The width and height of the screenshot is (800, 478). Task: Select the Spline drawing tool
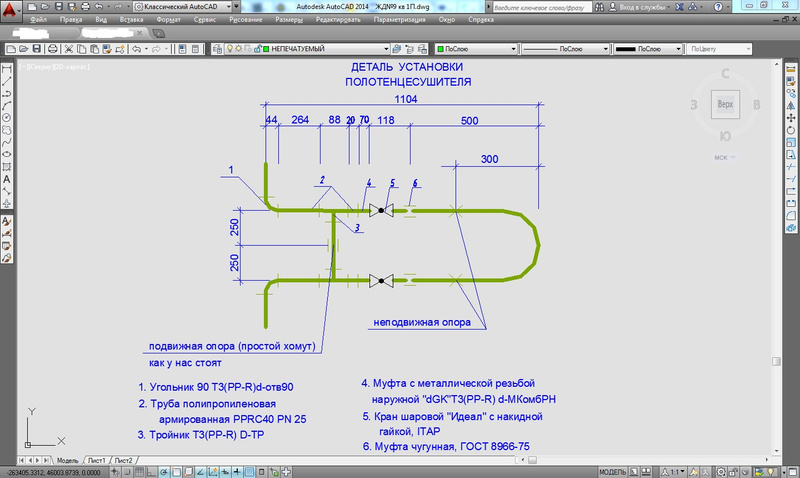tap(7, 141)
